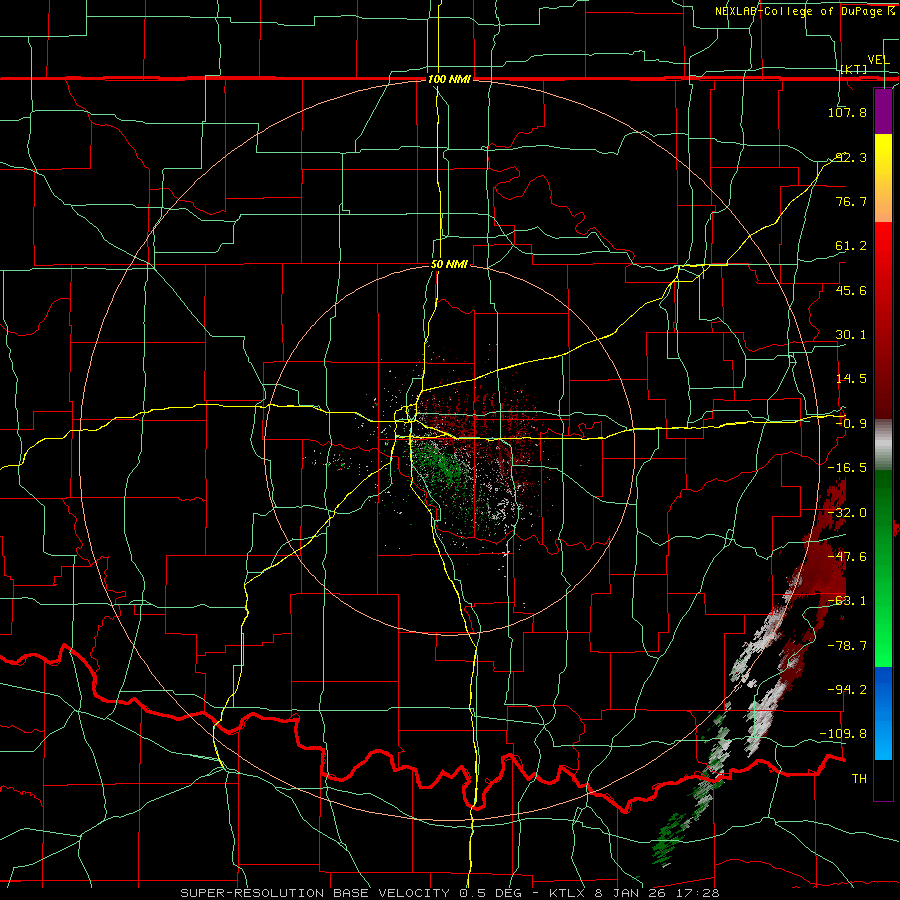Click the Super-Resolution Base Velocity caption
Image resolution: width=900 pixels, height=900 pixels.
449,893
